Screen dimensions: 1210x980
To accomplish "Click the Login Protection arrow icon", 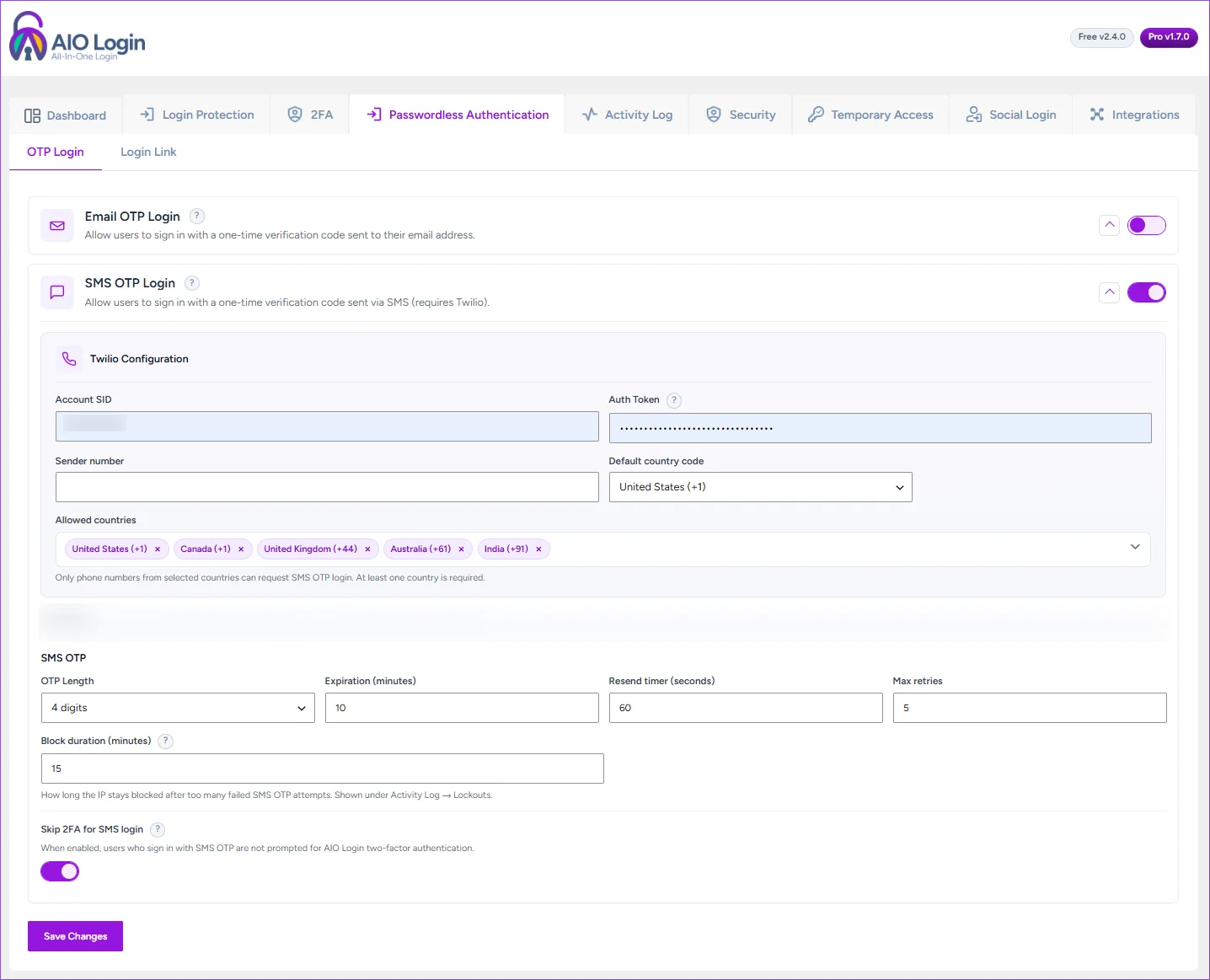I will (147, 115).
